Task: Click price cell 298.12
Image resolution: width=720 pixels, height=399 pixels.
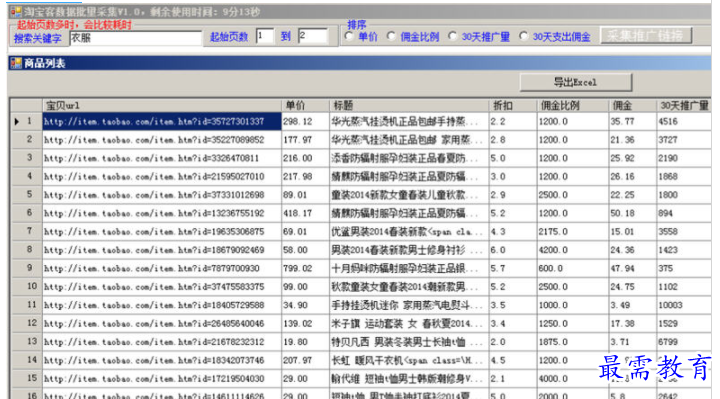Action: 305,122
